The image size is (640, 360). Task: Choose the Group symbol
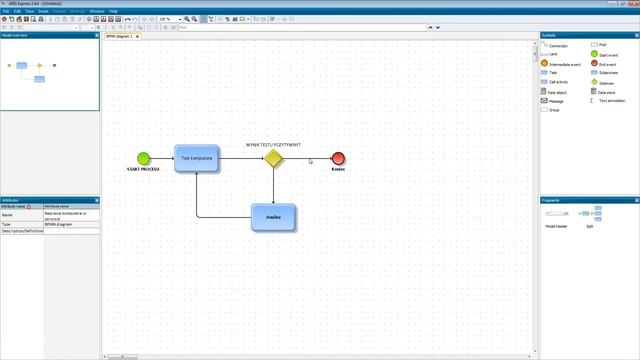click(x=550, y=110)
